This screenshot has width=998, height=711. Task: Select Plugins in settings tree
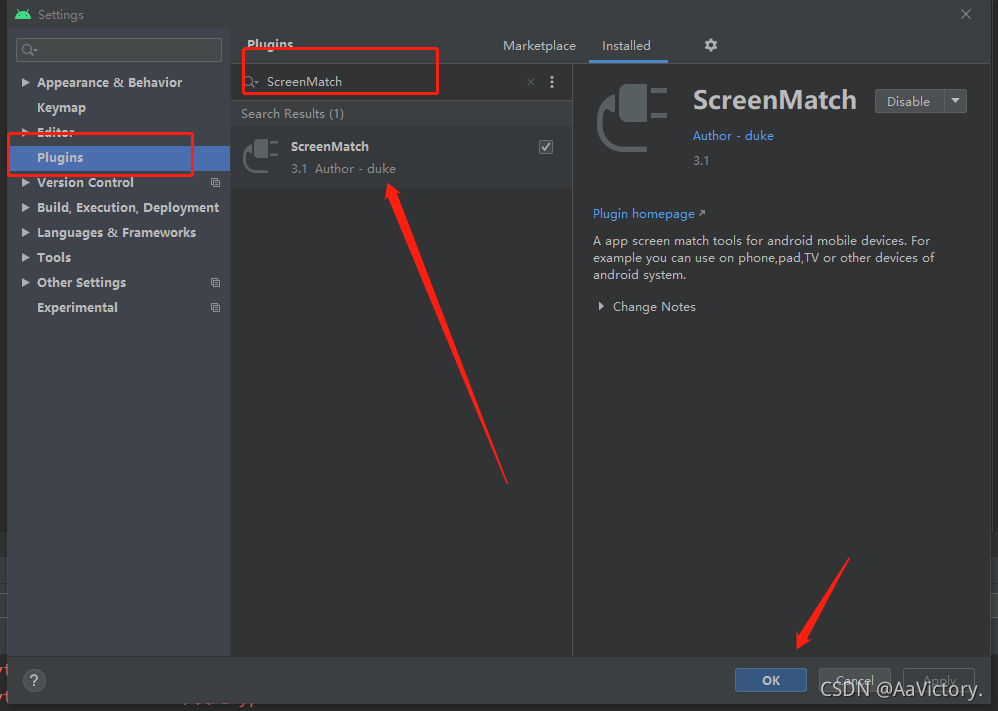tap(119, 158)
